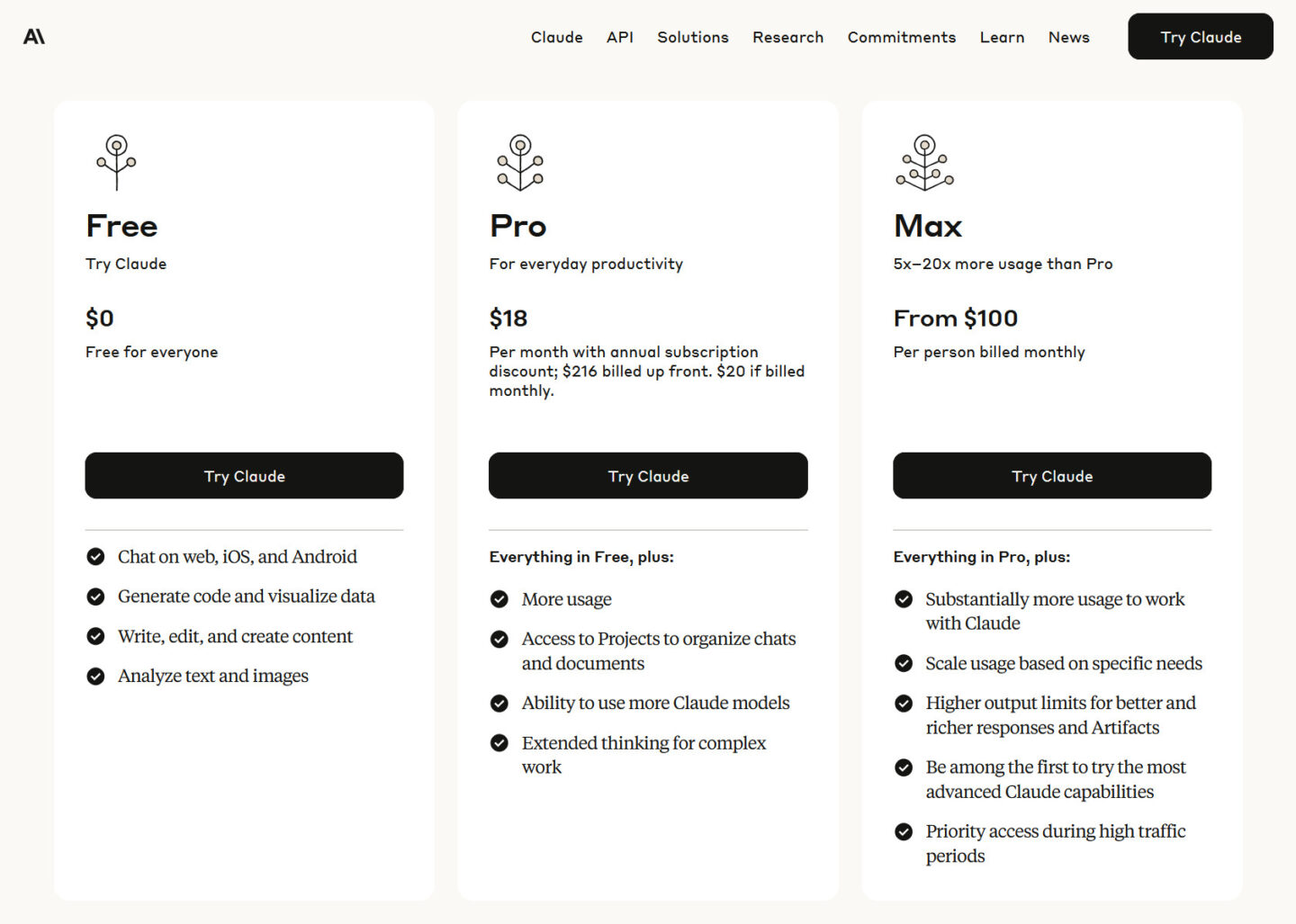The image size is (1296, 924).
Task: Click the checkmark beside 'Chat on web, iOS, and Android'
Action: pos(96,556)
